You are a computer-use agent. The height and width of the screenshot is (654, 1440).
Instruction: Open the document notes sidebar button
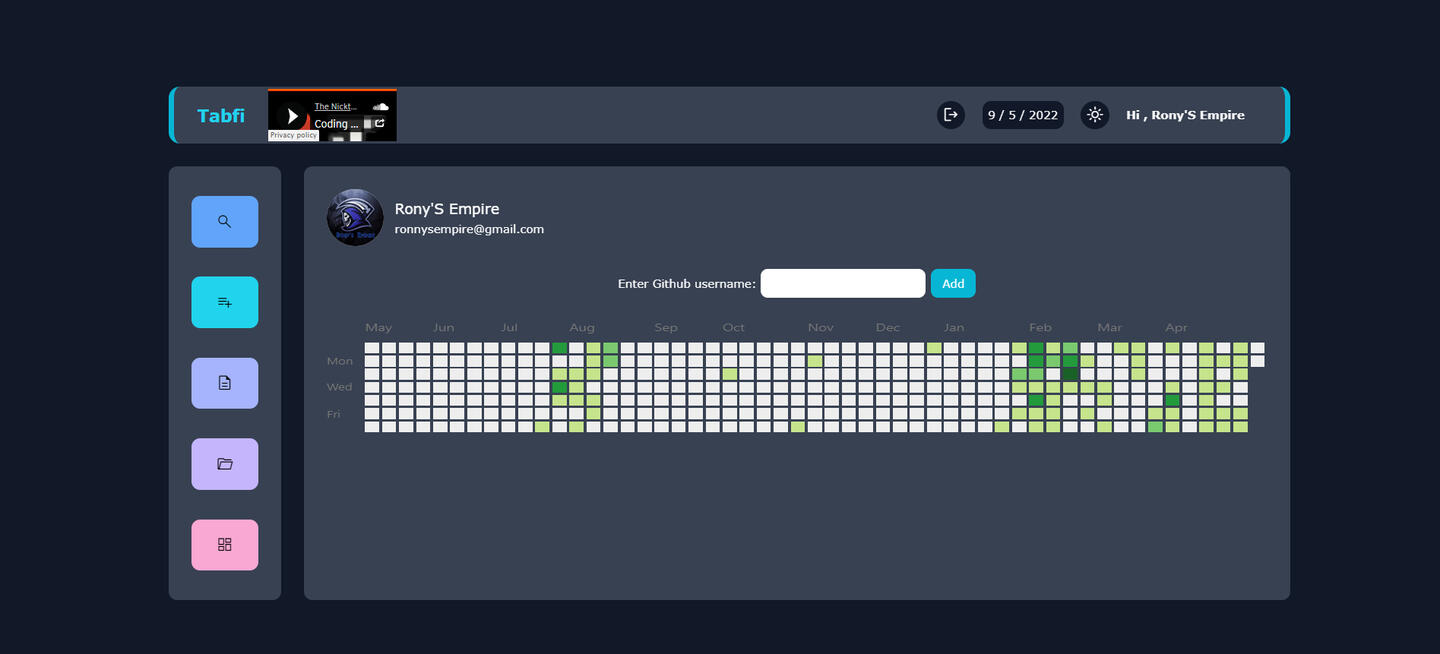point(224,383)
